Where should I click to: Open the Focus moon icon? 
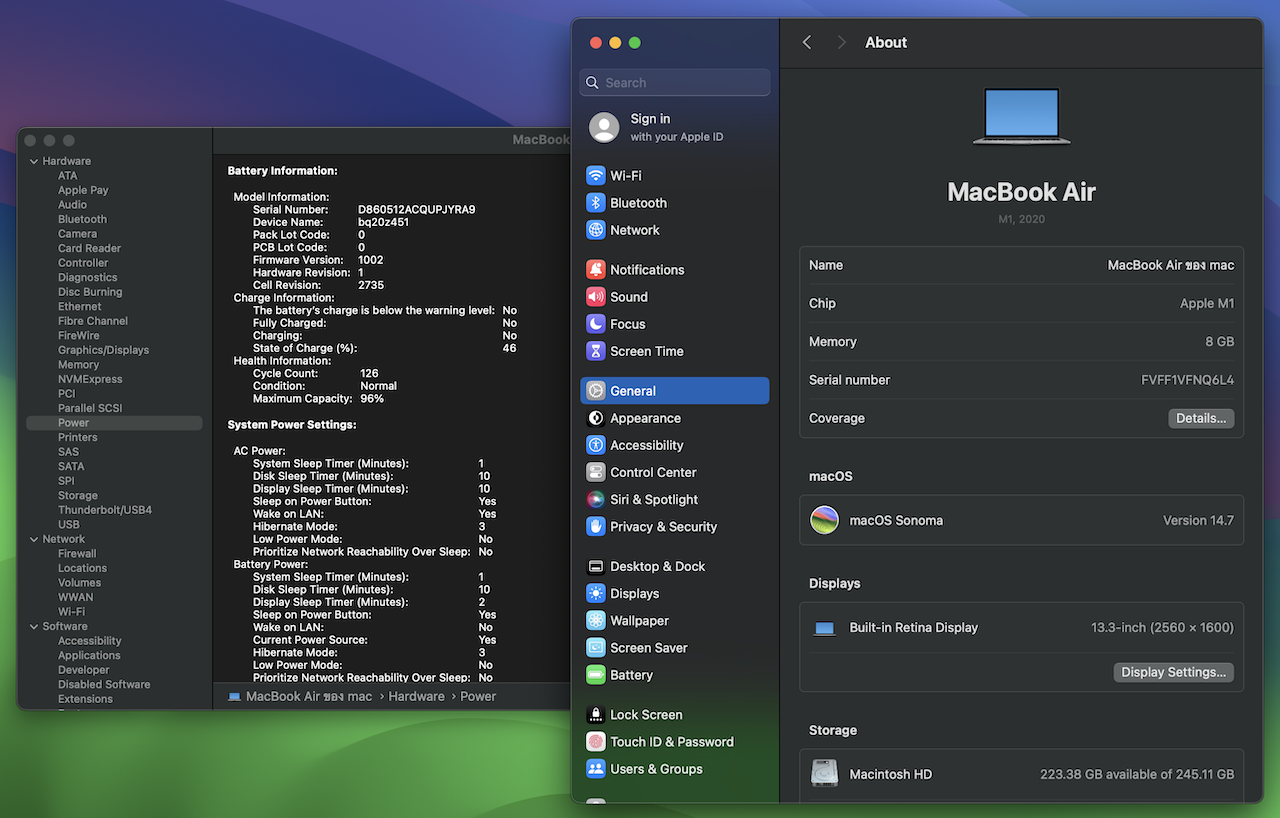point(596,324)
